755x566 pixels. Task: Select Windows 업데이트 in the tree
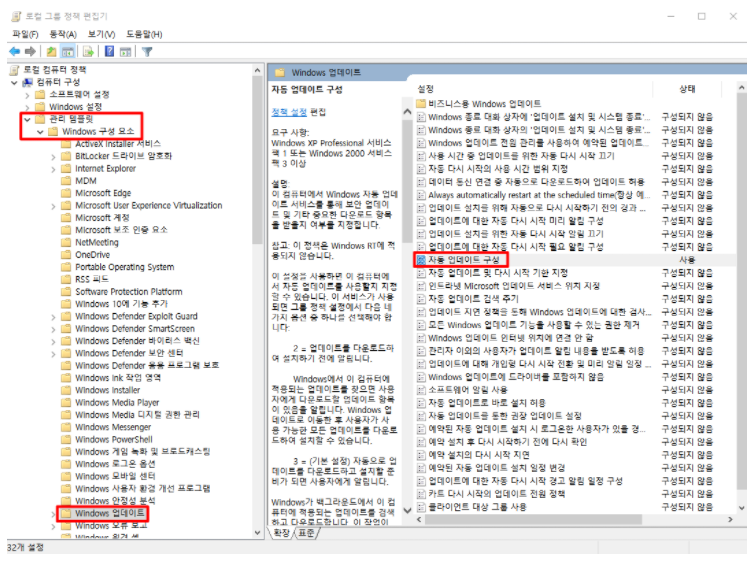(110, 513)
